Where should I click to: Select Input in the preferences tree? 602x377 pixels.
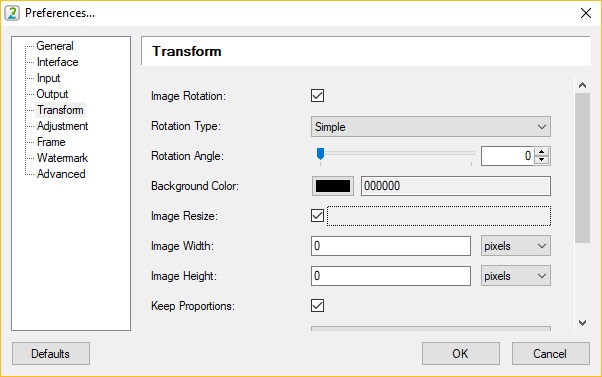coord(48,78)
